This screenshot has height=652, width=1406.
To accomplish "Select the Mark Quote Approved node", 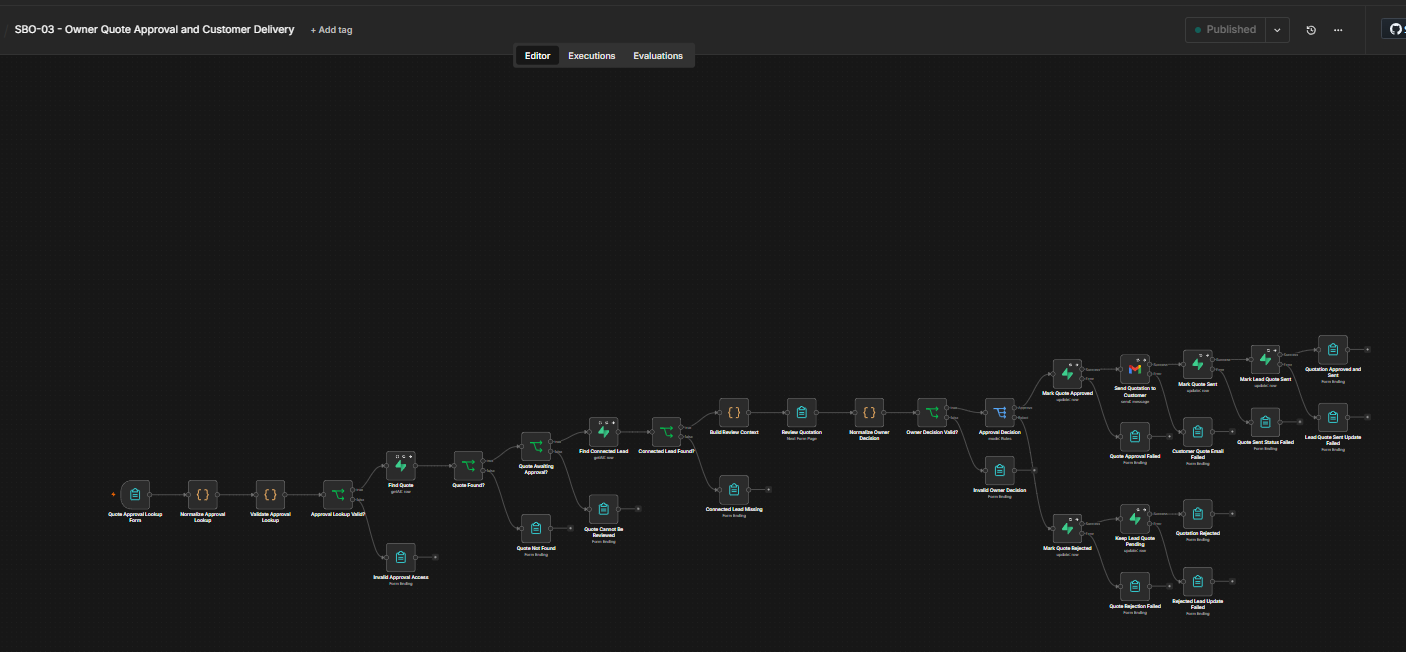I will (1067, 374).
